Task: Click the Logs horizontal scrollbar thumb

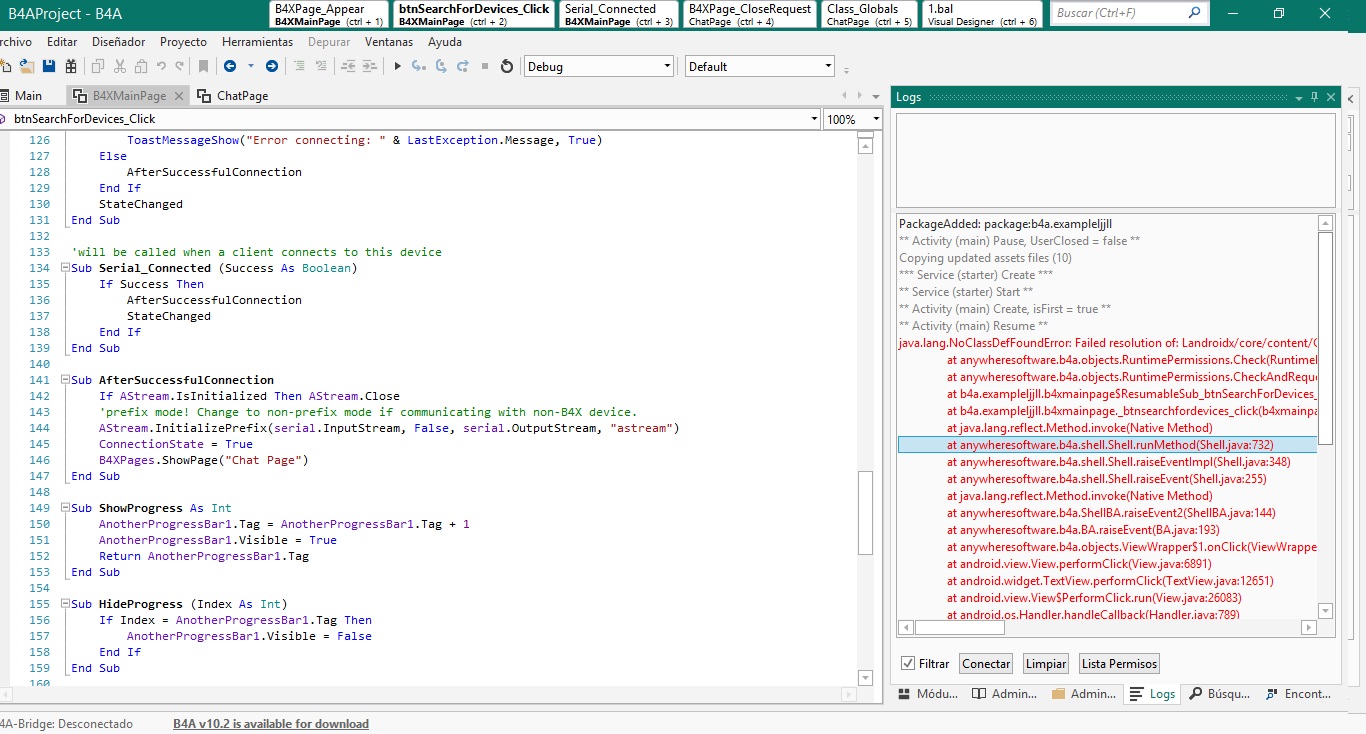Action: [x=959, y=628]
